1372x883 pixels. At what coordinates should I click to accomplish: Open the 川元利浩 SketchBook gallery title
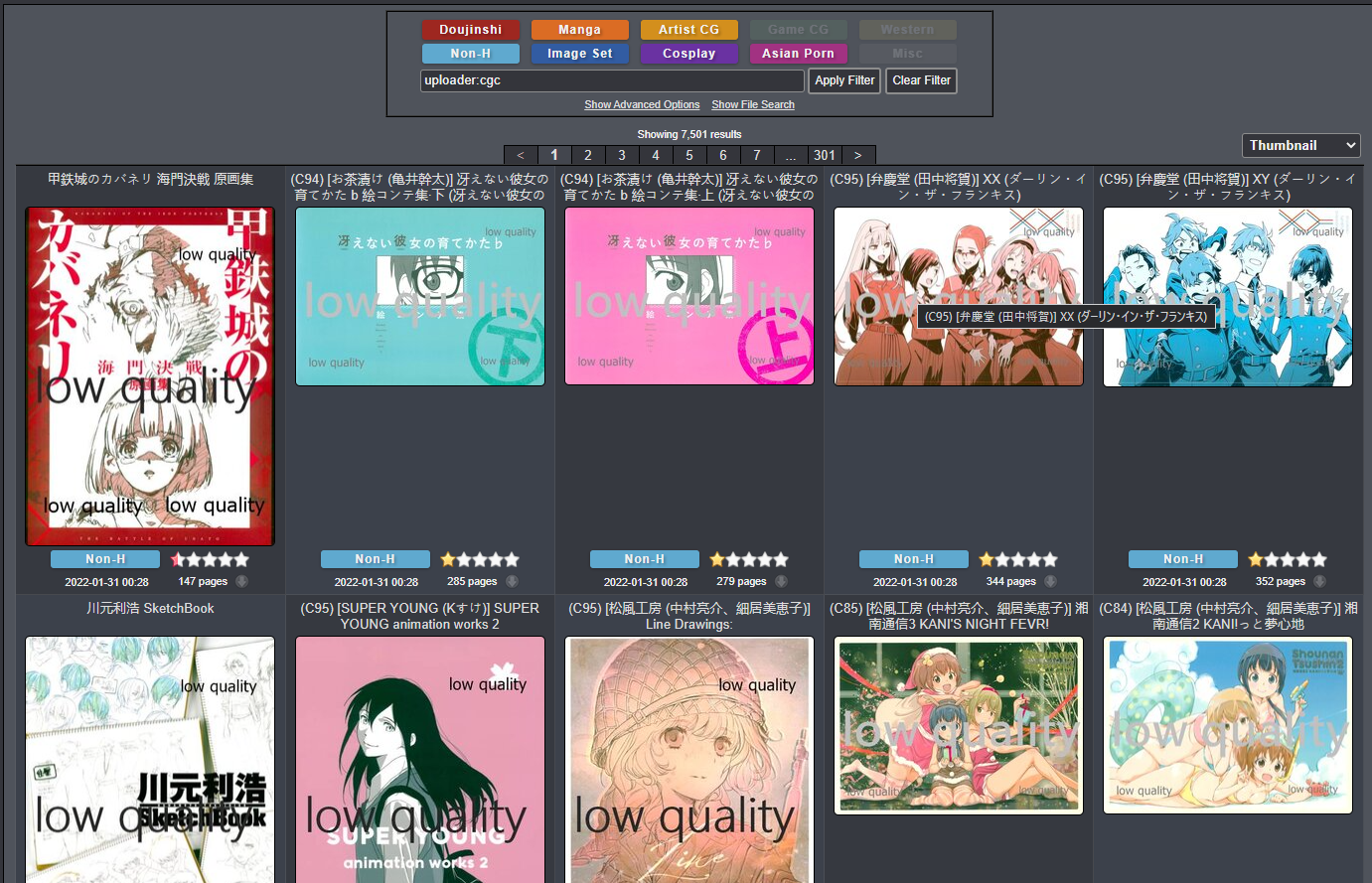150,608
